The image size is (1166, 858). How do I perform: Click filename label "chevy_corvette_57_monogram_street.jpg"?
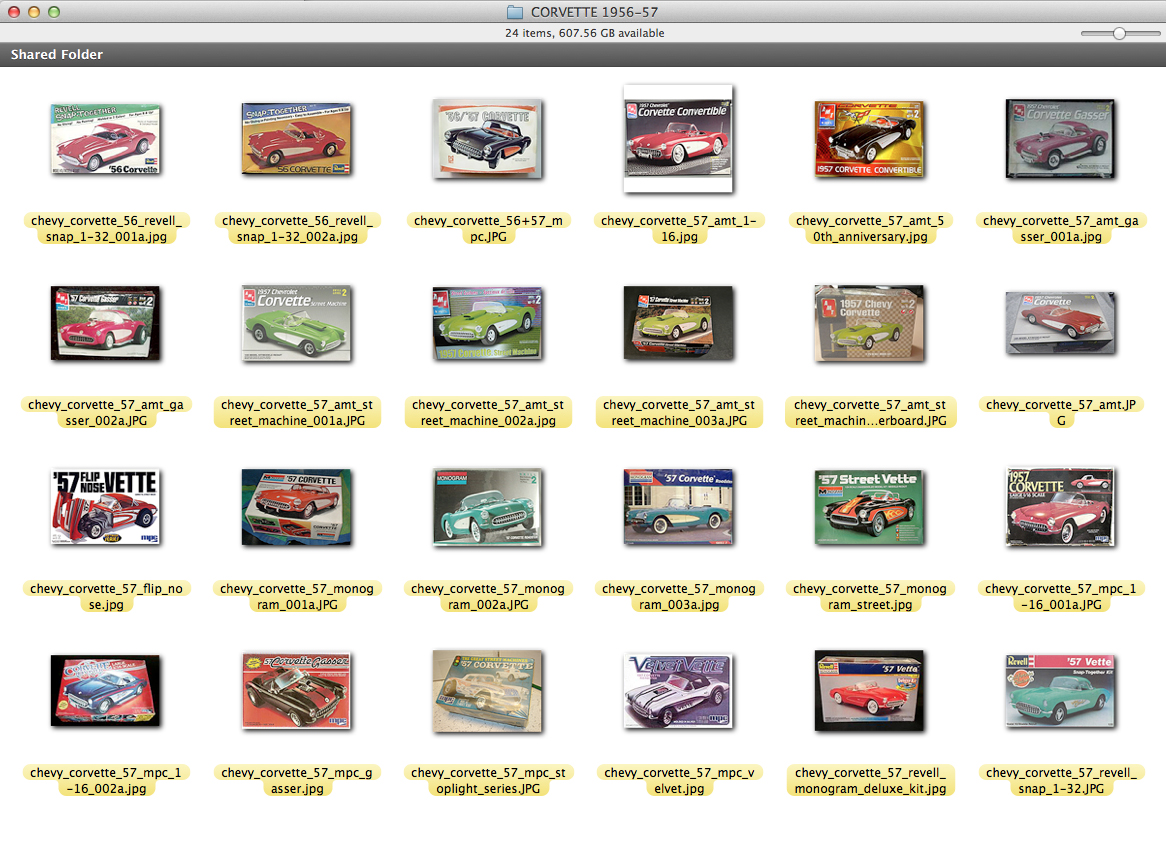pos(870,596)
